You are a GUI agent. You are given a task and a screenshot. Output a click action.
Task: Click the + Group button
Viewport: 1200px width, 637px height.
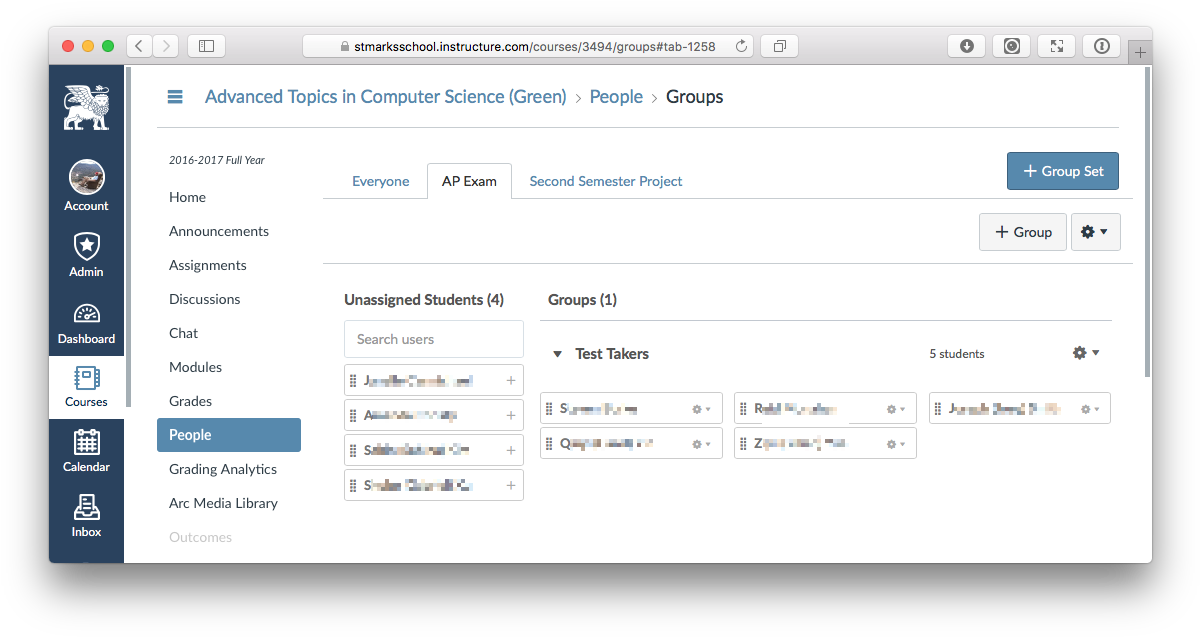[x=1022, y=232]
